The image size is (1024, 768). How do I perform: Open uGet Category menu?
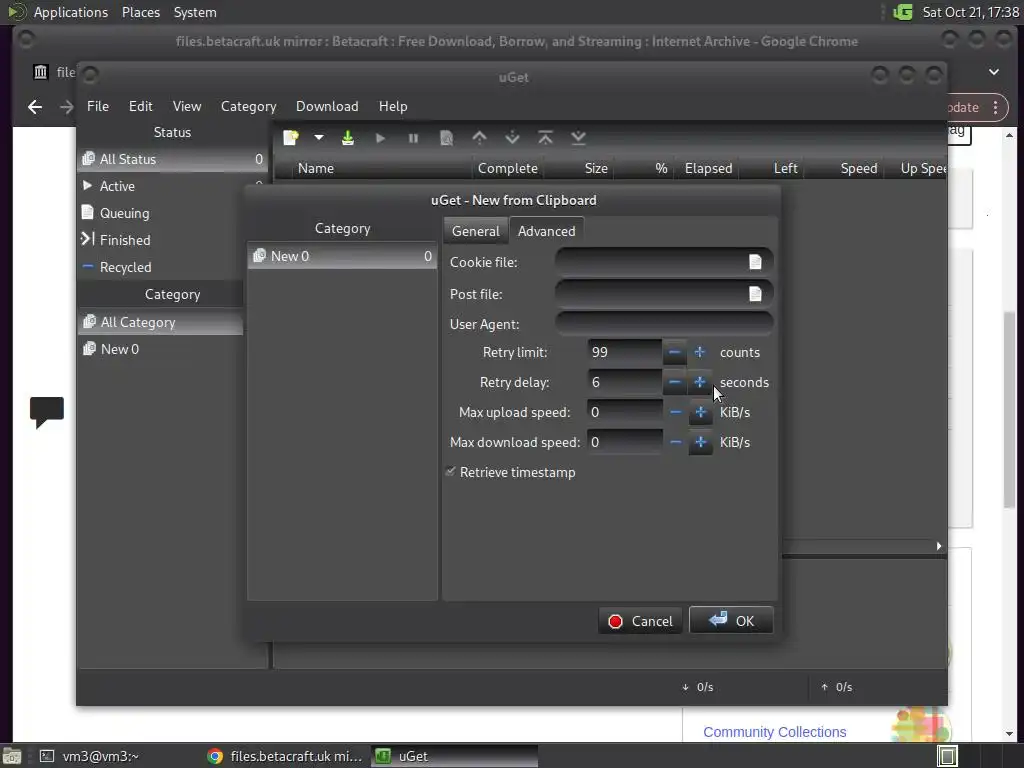point(248,106)
